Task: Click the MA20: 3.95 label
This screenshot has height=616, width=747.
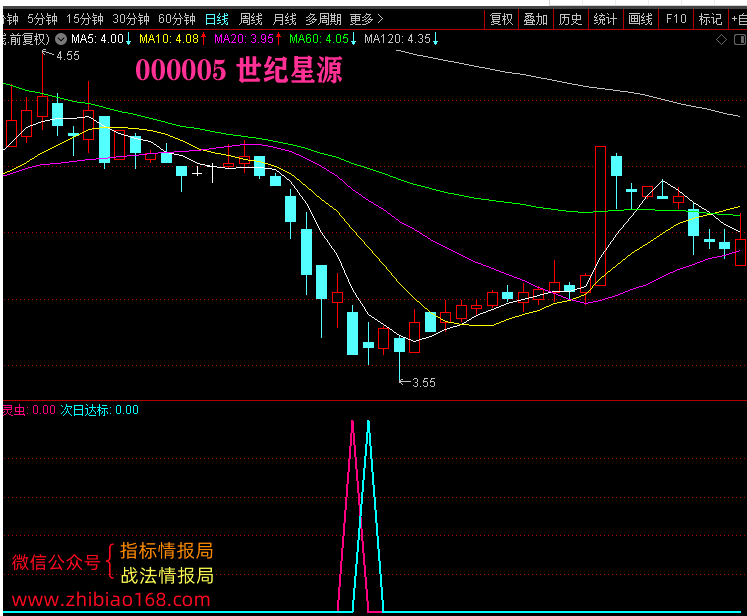Action: (x=248, y=39)
